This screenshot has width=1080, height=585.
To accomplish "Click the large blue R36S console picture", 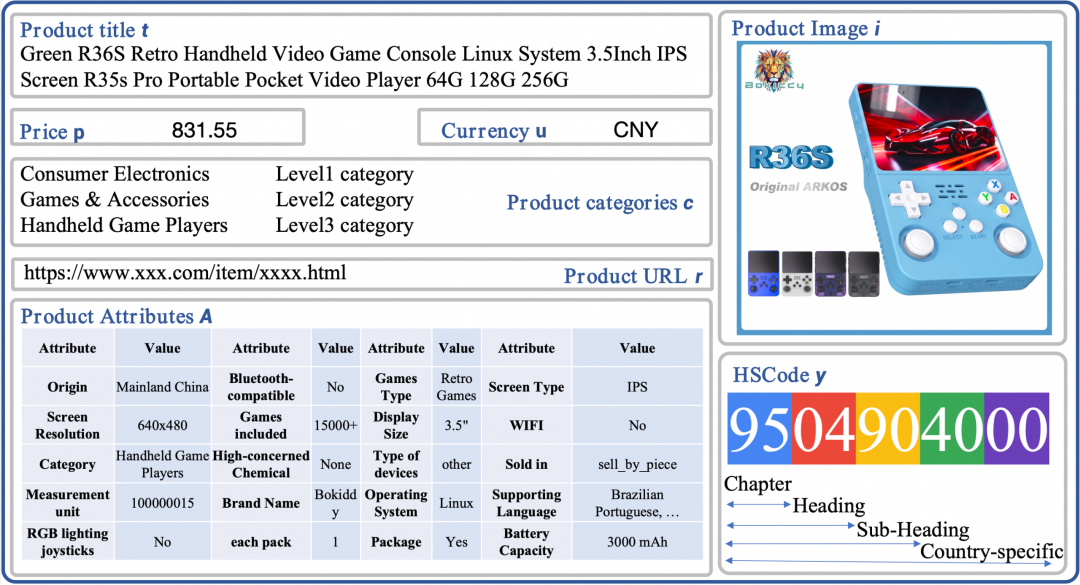I will (x=947, y=189).
